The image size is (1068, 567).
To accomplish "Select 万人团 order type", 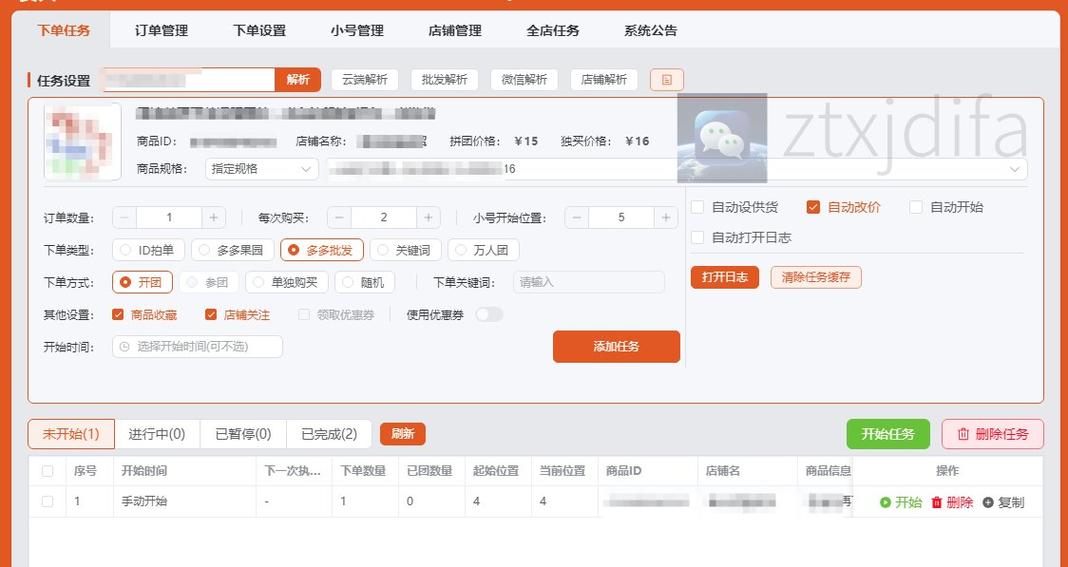I will [484, 250].
